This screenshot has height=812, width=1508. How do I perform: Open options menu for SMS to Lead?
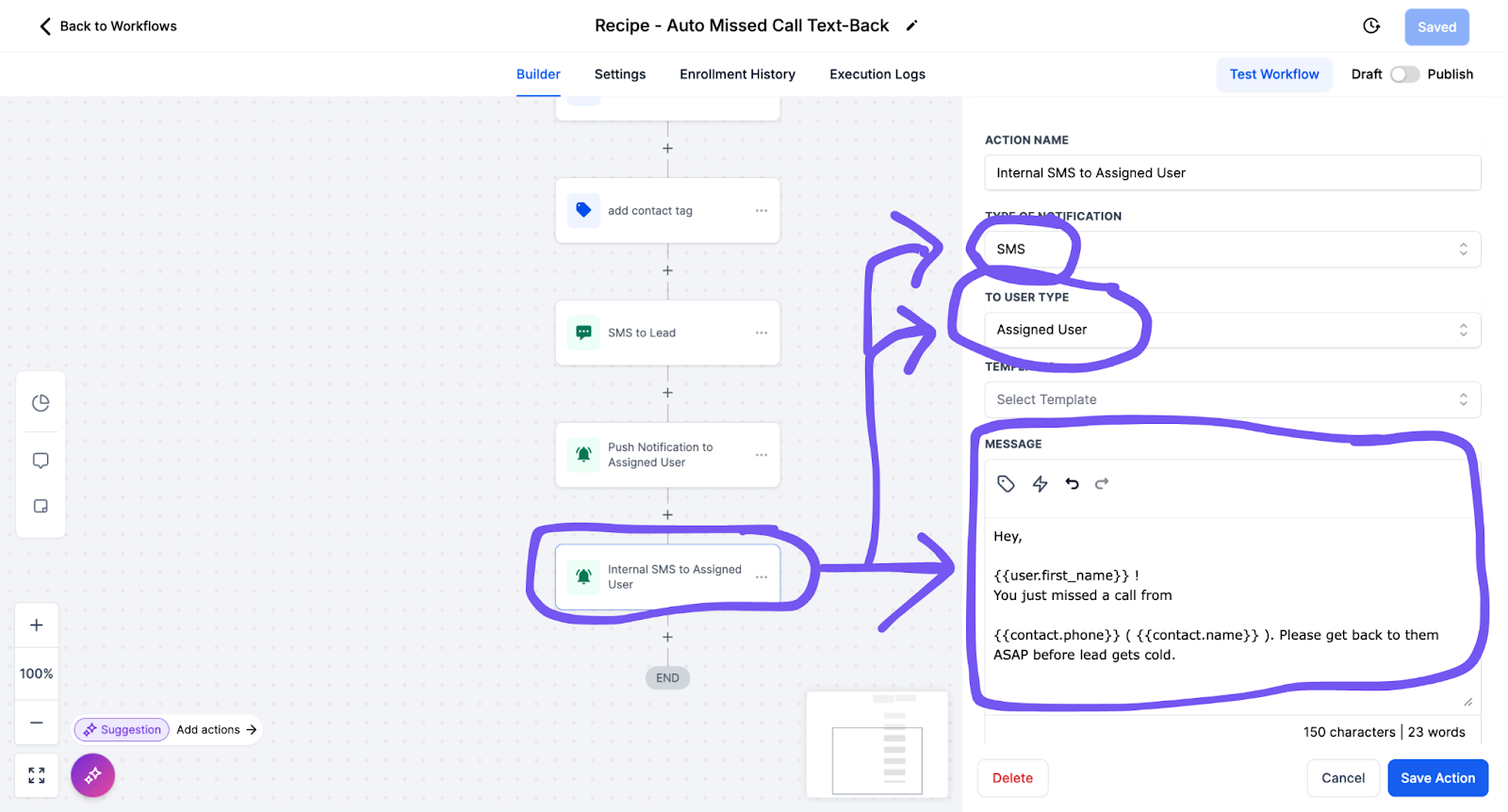(x=762, y=333)
